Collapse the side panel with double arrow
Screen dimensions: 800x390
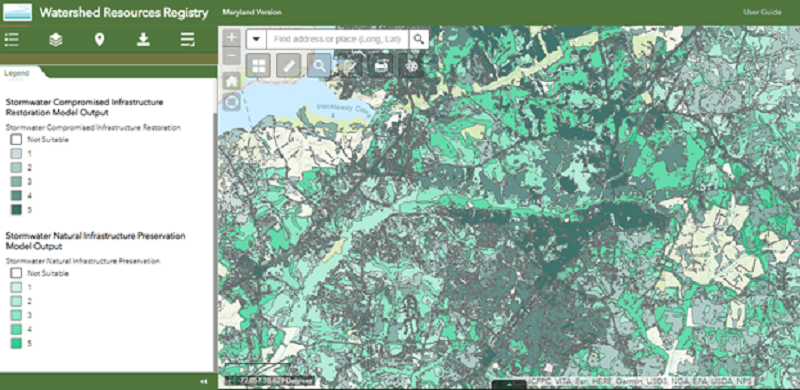[x=204, y=382]
